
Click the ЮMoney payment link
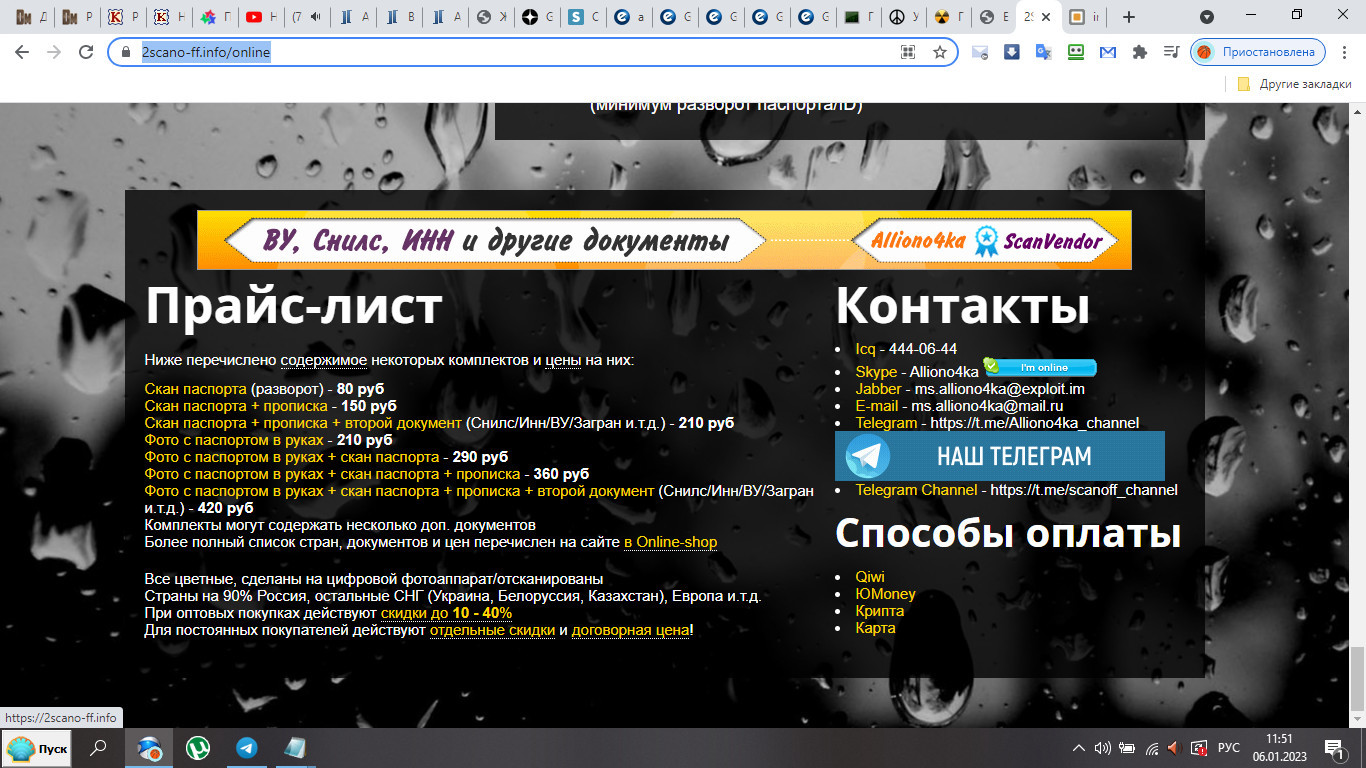tap(885, 594)
